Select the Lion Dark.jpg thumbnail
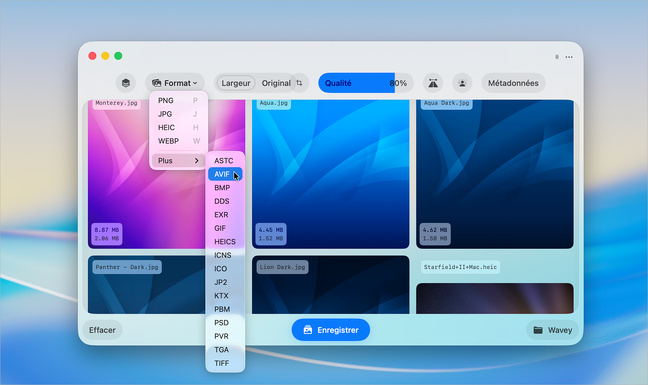The height and width of the screenshot is (385, 648). (x=331, y=285)
